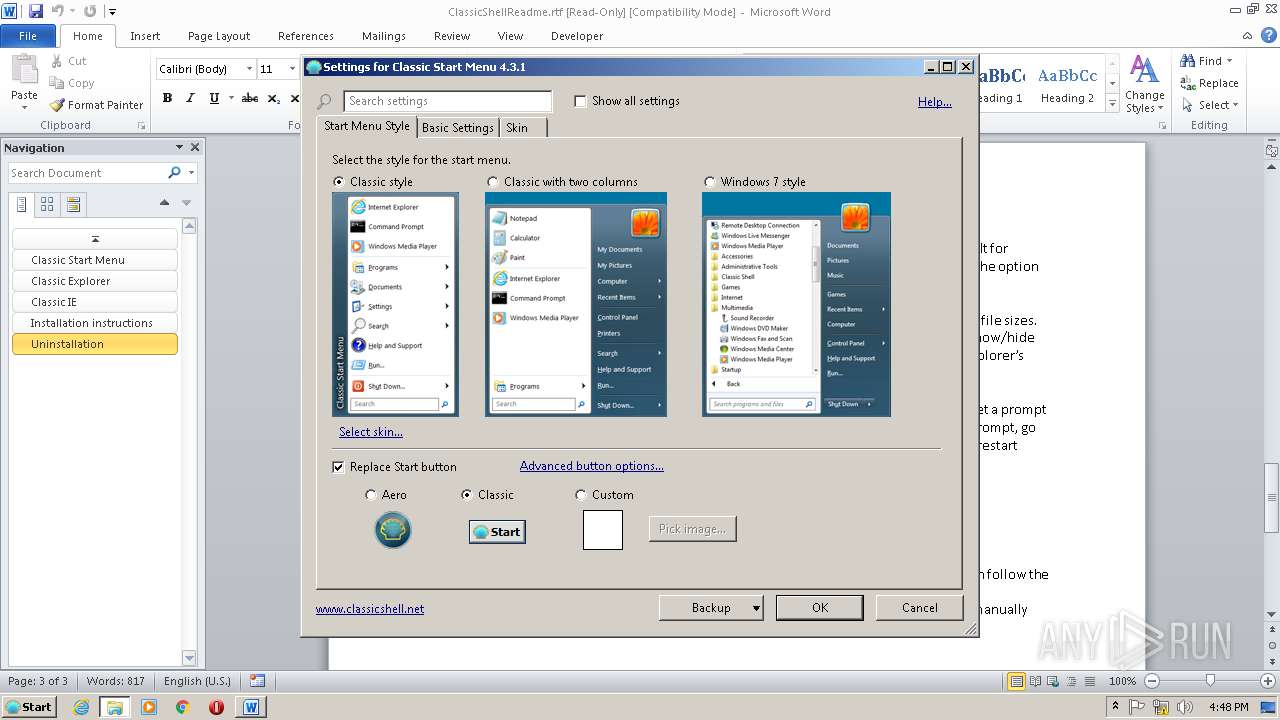1280x720 pixels.
Task: Open the Navigation pane options dropdown
Action: [x=179, y=147]
